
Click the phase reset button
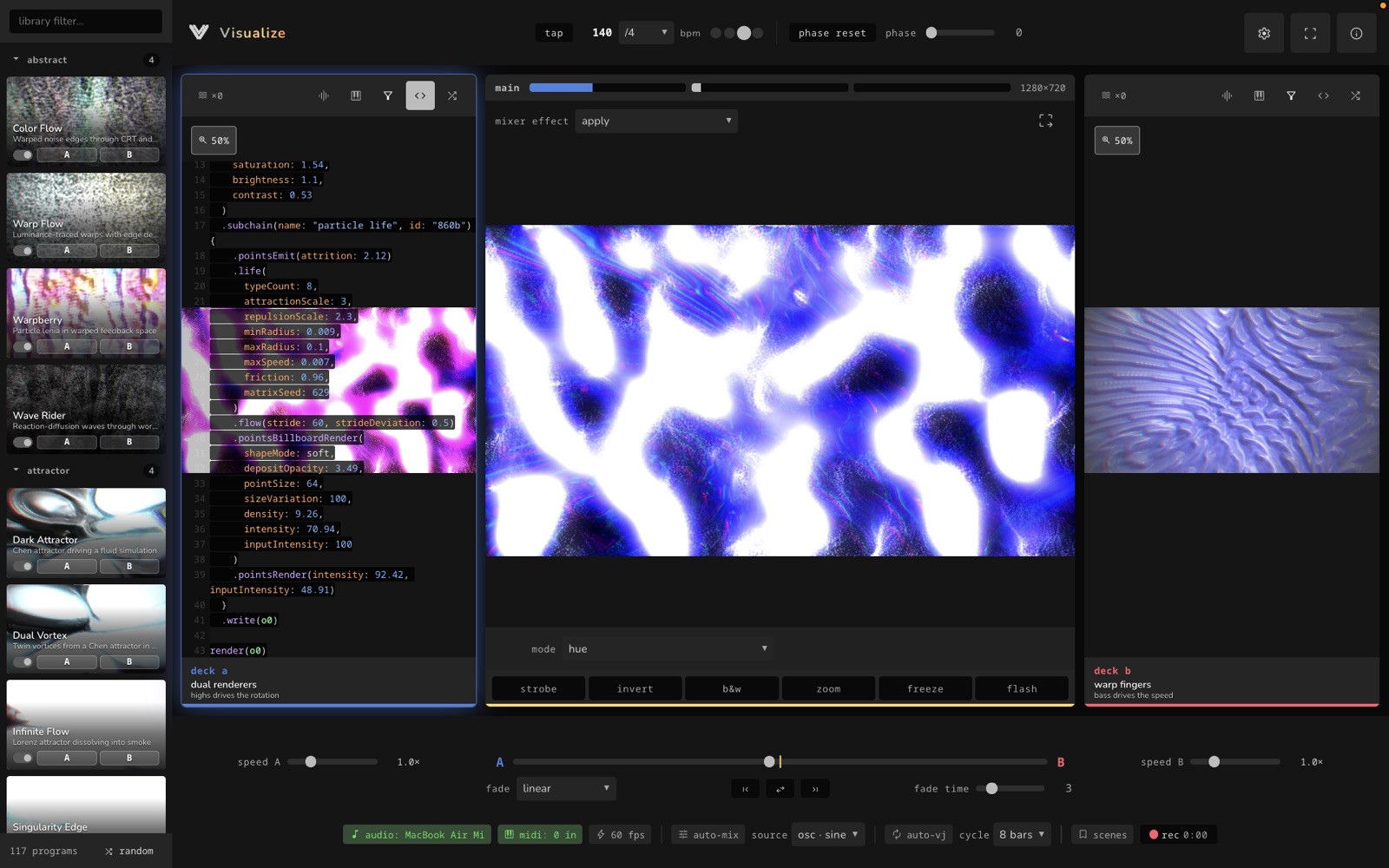[x=833, y=33]
